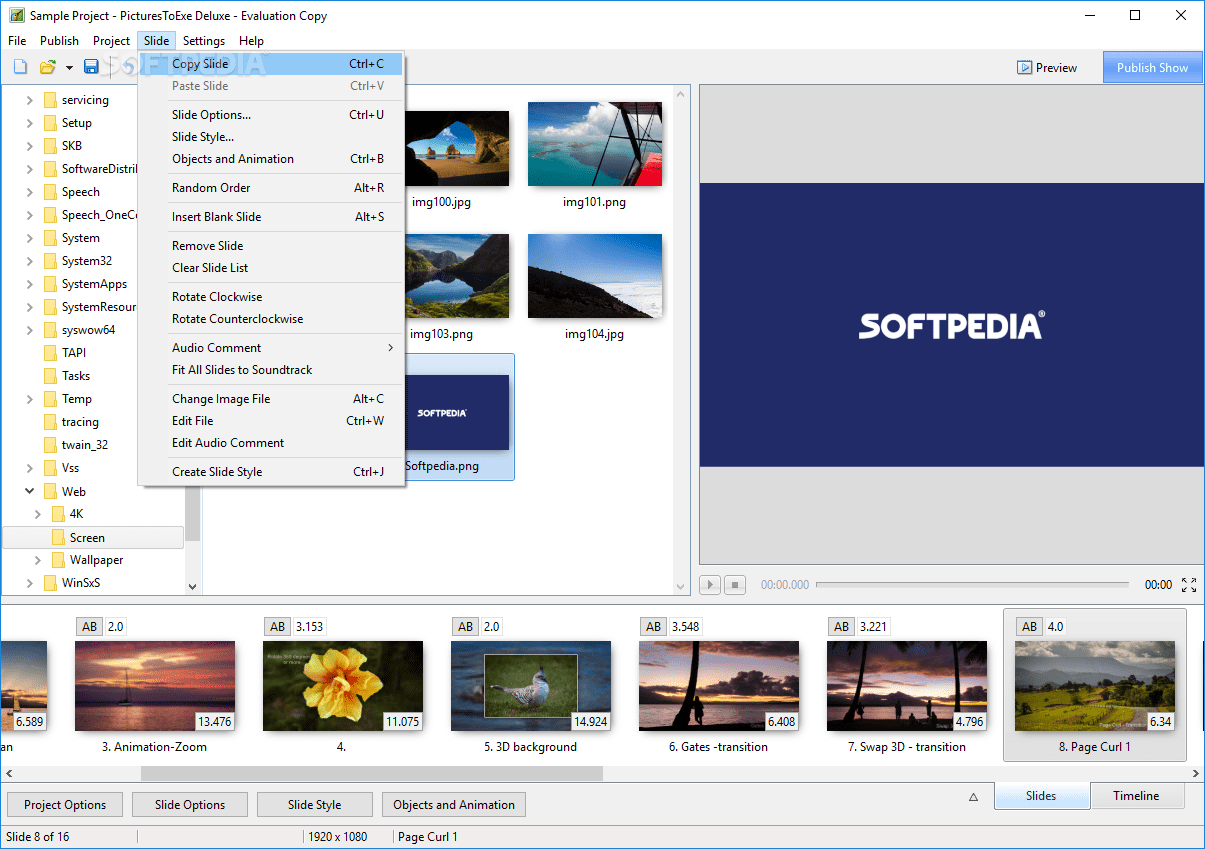Select the Screen folder in tree
The width and height of the screenshot is (1205, 849).
pos(93,537)
